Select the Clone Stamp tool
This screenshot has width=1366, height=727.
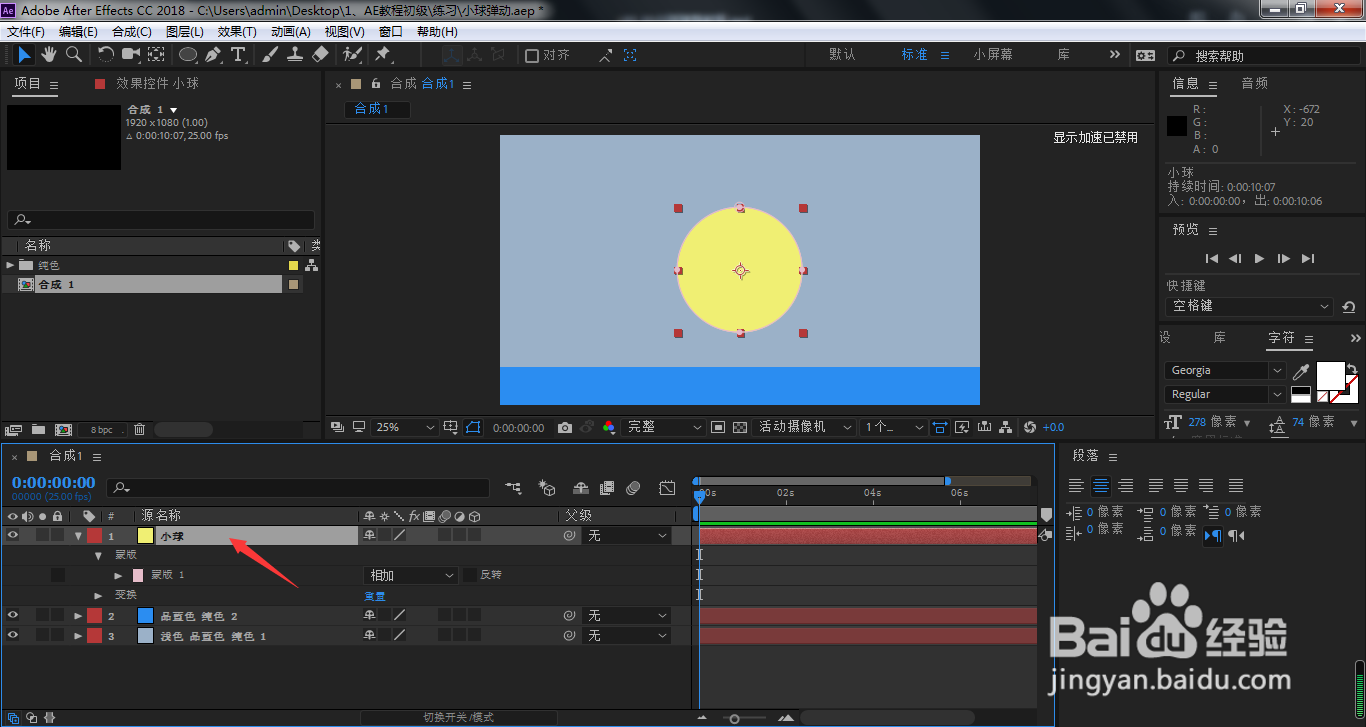point(295,54)
